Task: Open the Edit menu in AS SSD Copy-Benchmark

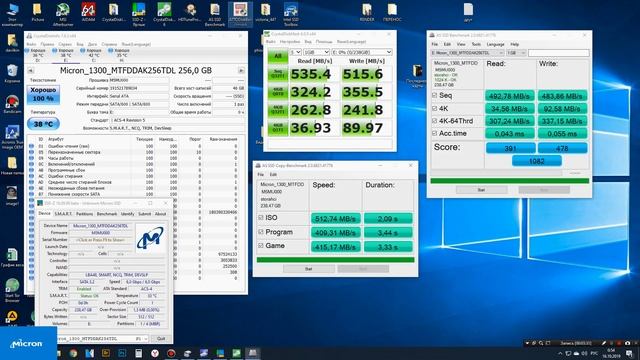Action: [273, 175]
